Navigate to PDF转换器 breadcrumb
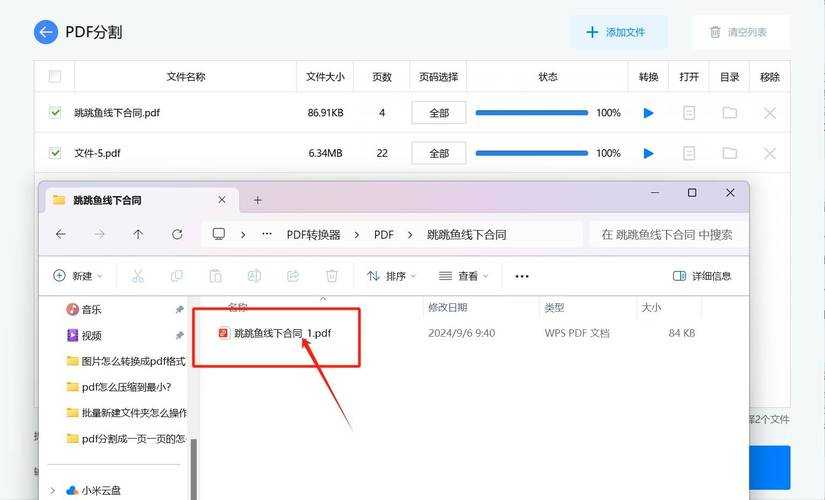Image resolution: width=825 pixels, height=500 pixels. (314, 235)
